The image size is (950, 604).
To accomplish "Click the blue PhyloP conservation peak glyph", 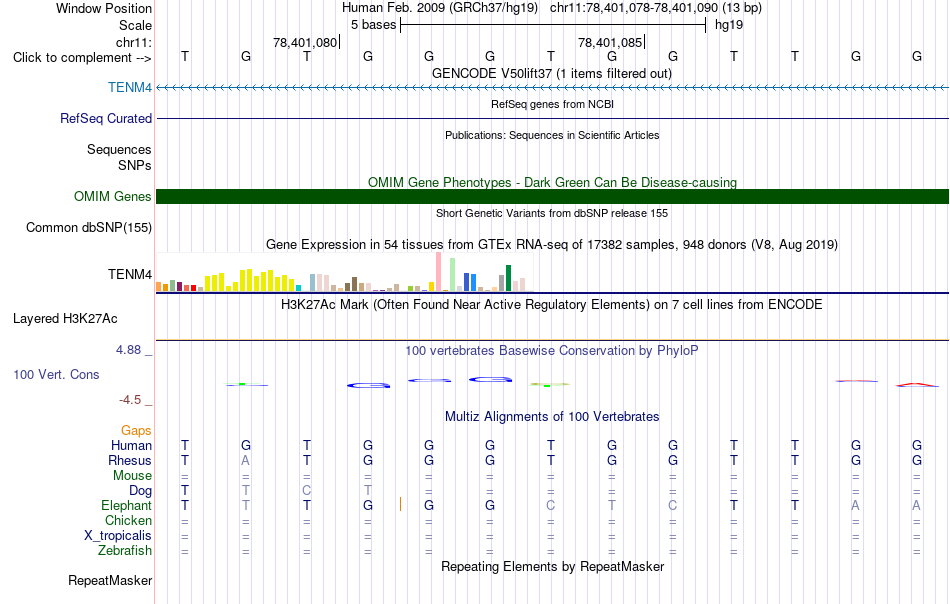I will pyautogui.click(x=490, y=379).
